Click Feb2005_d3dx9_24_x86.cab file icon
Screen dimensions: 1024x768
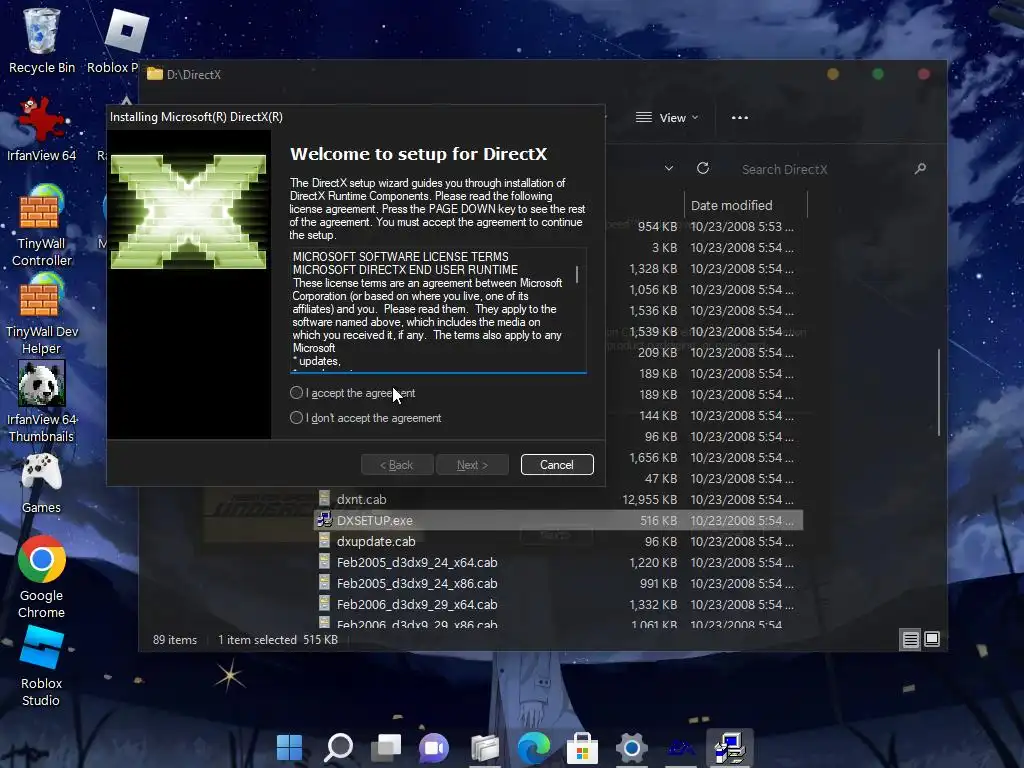click(x=324, y=583)
